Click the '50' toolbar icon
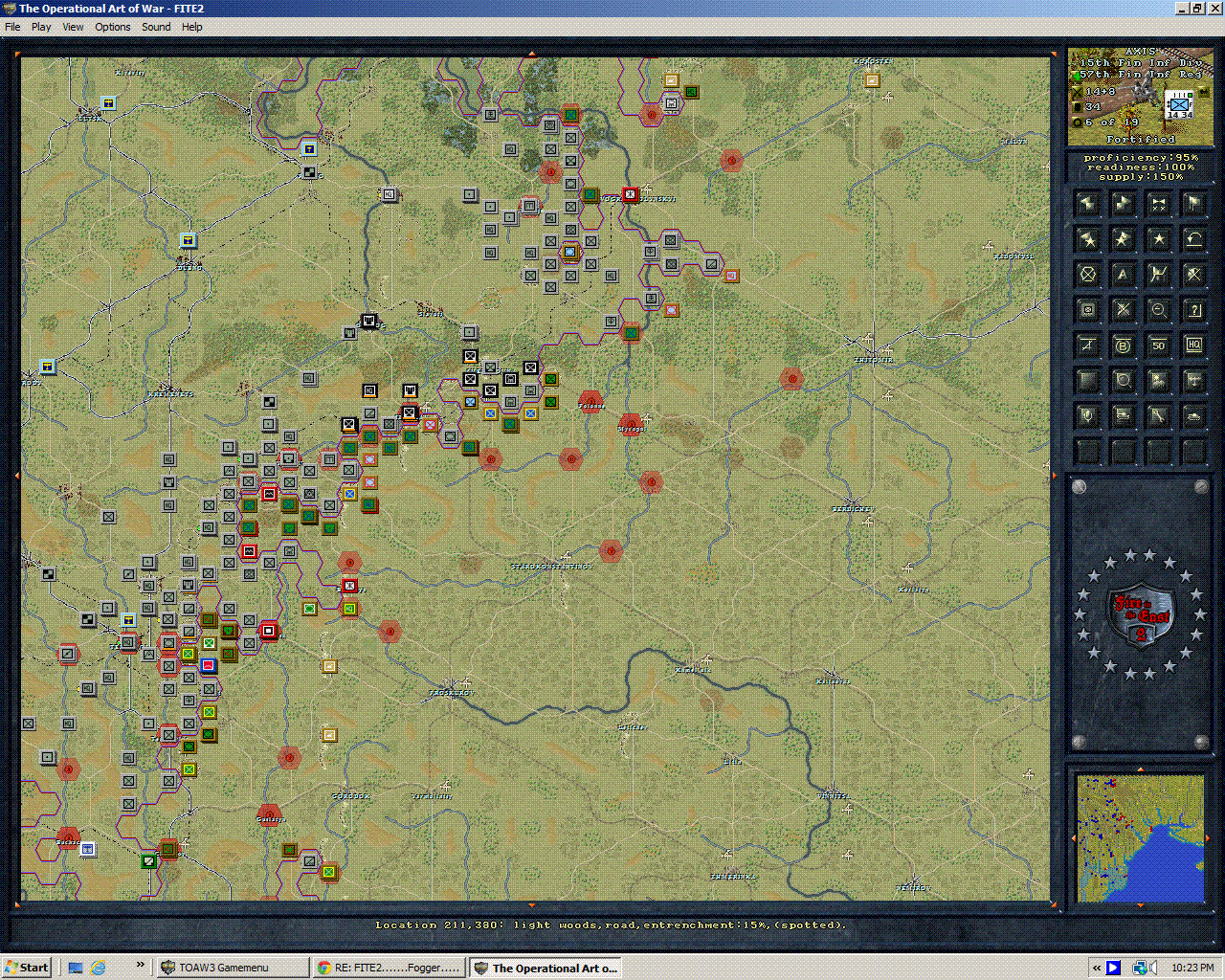The image size is (1225, 980). click(x=1158, y=345)
